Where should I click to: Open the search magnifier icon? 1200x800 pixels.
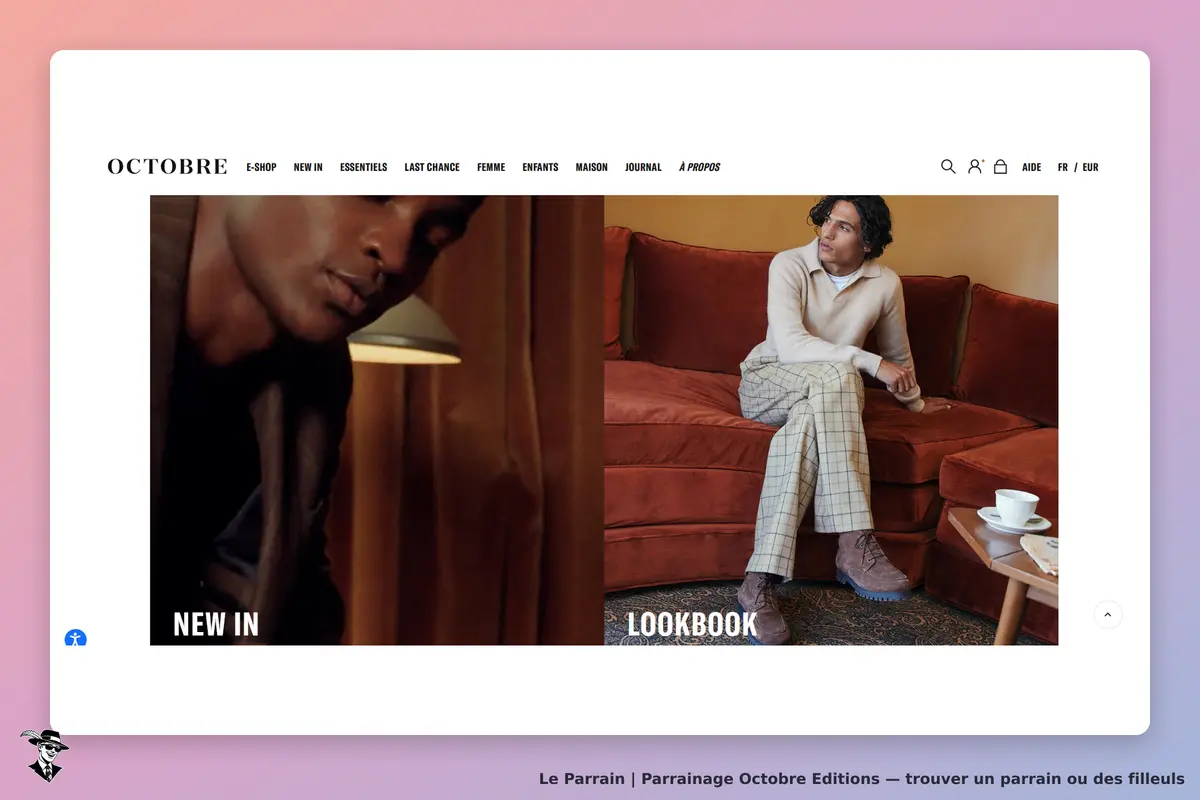click(x=948, y=167)
